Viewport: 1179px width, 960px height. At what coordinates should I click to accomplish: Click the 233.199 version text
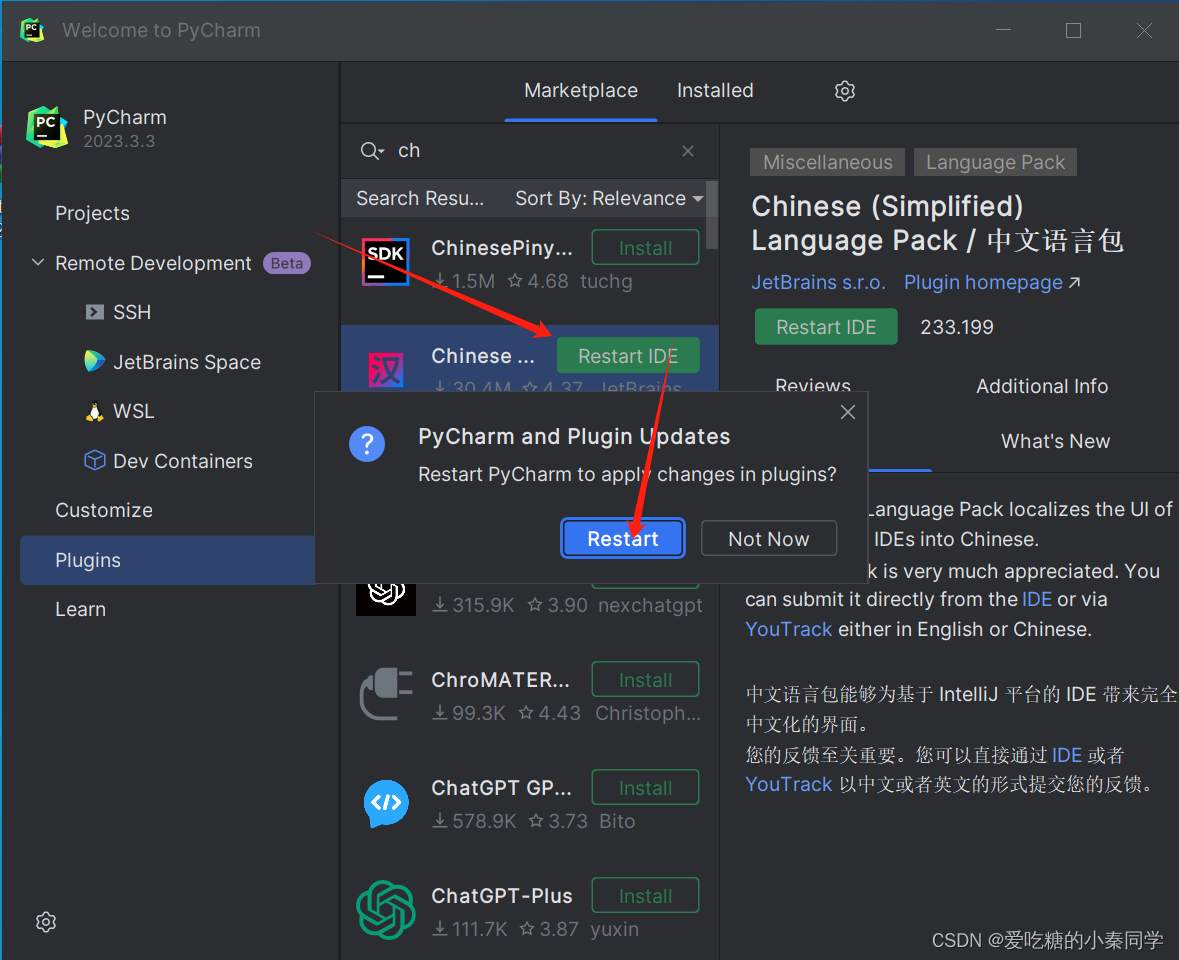pos(956,327)
